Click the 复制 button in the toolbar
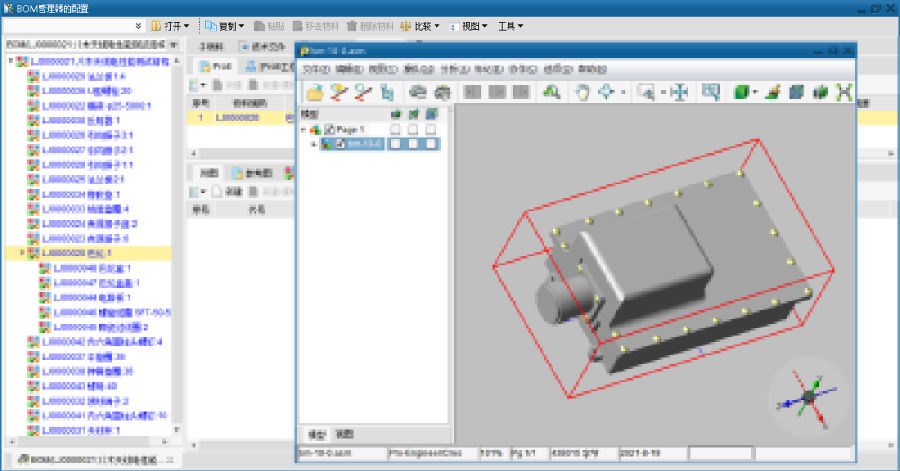 pos(225,25)
